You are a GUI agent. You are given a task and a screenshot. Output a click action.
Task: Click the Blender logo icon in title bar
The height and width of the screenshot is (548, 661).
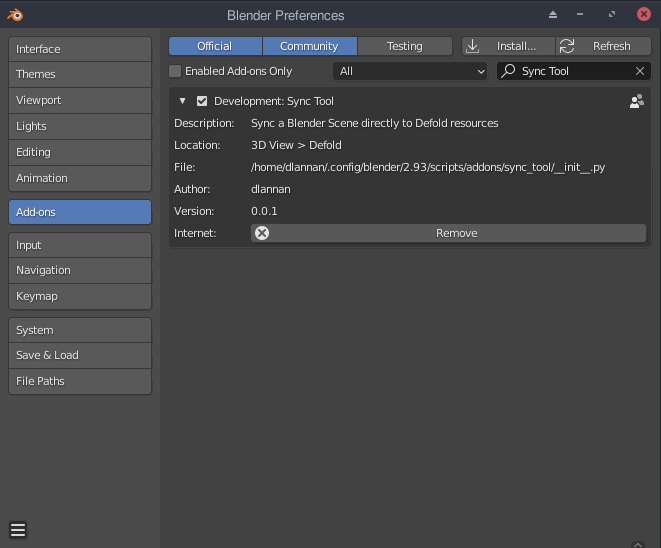[15, 15]
